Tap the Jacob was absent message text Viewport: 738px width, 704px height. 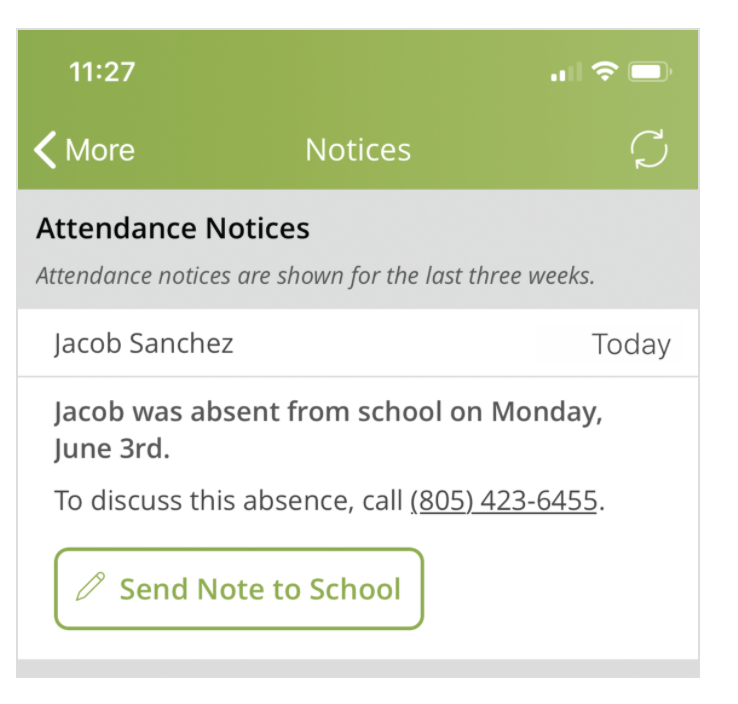[328, 430]
